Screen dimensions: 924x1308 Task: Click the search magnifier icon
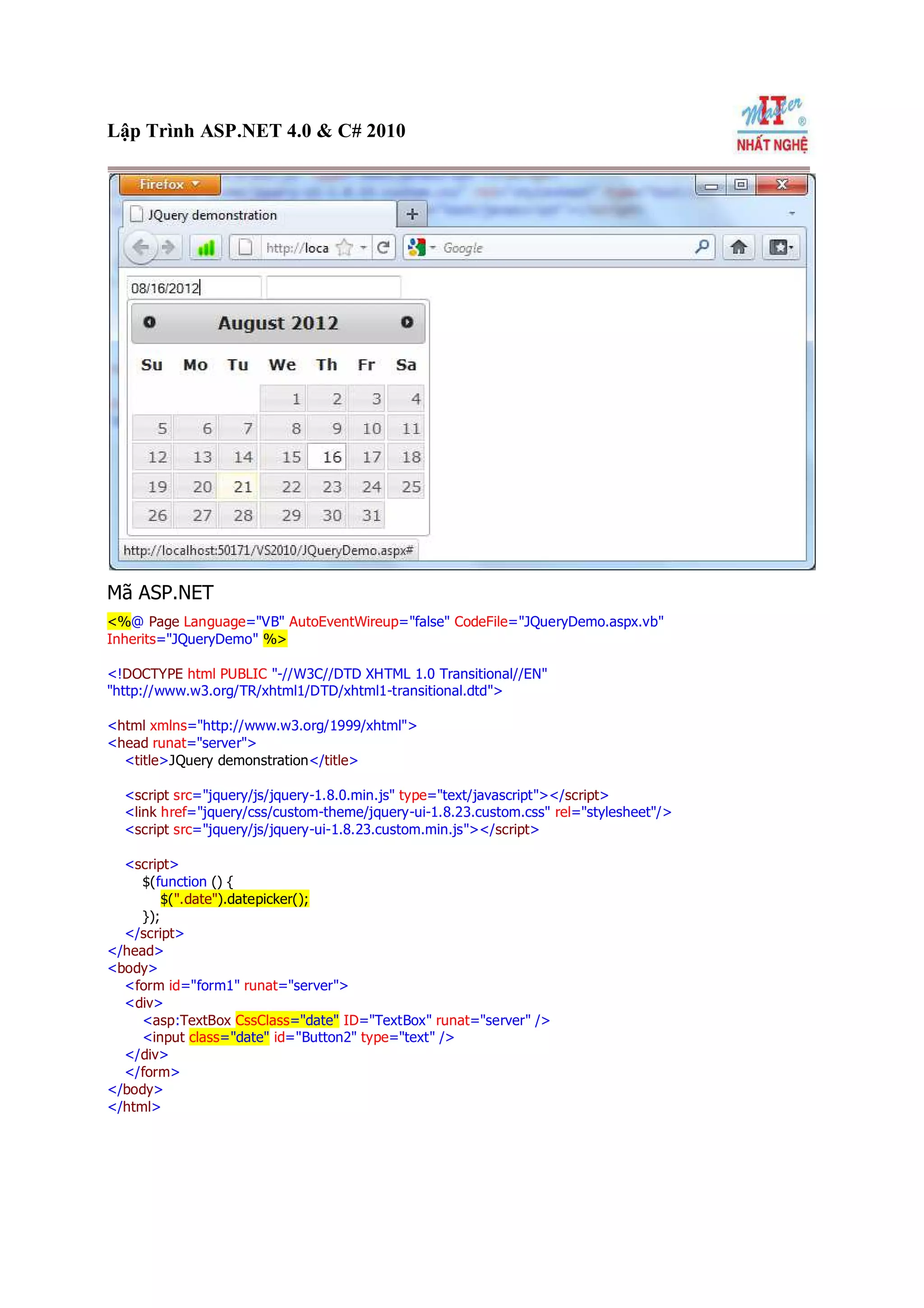pyautogui.click(x=702, y=247)
